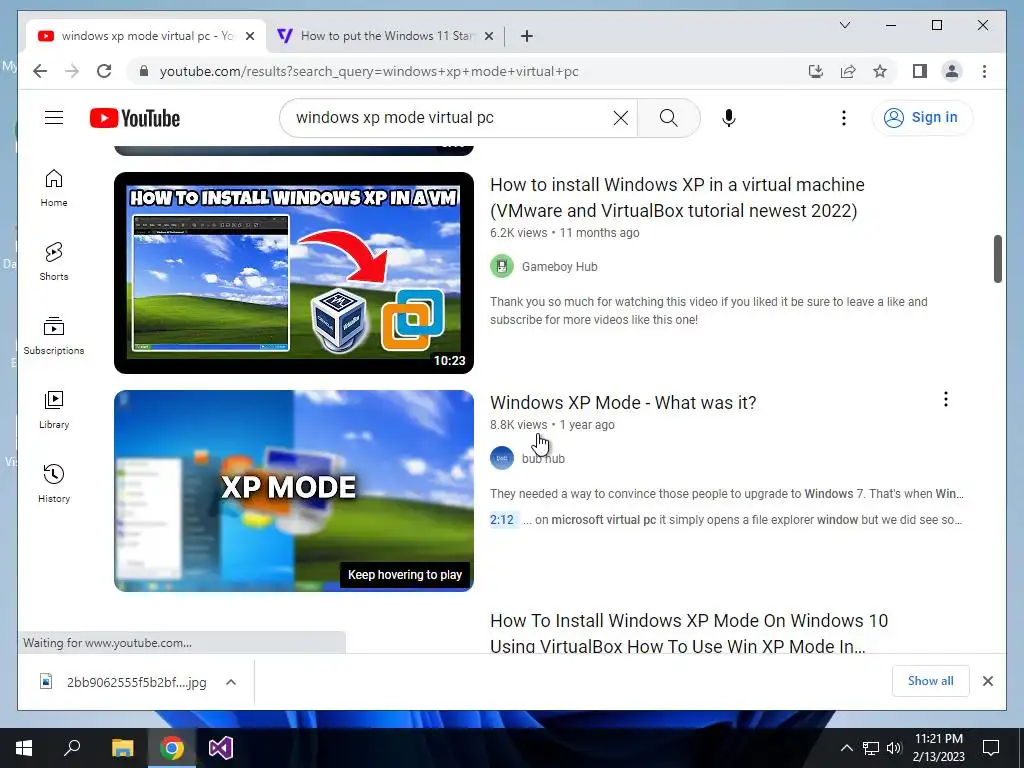This screenshot has width=1024, height=768.
Task: Open Library in the sidebar
Action: point(54,409)
